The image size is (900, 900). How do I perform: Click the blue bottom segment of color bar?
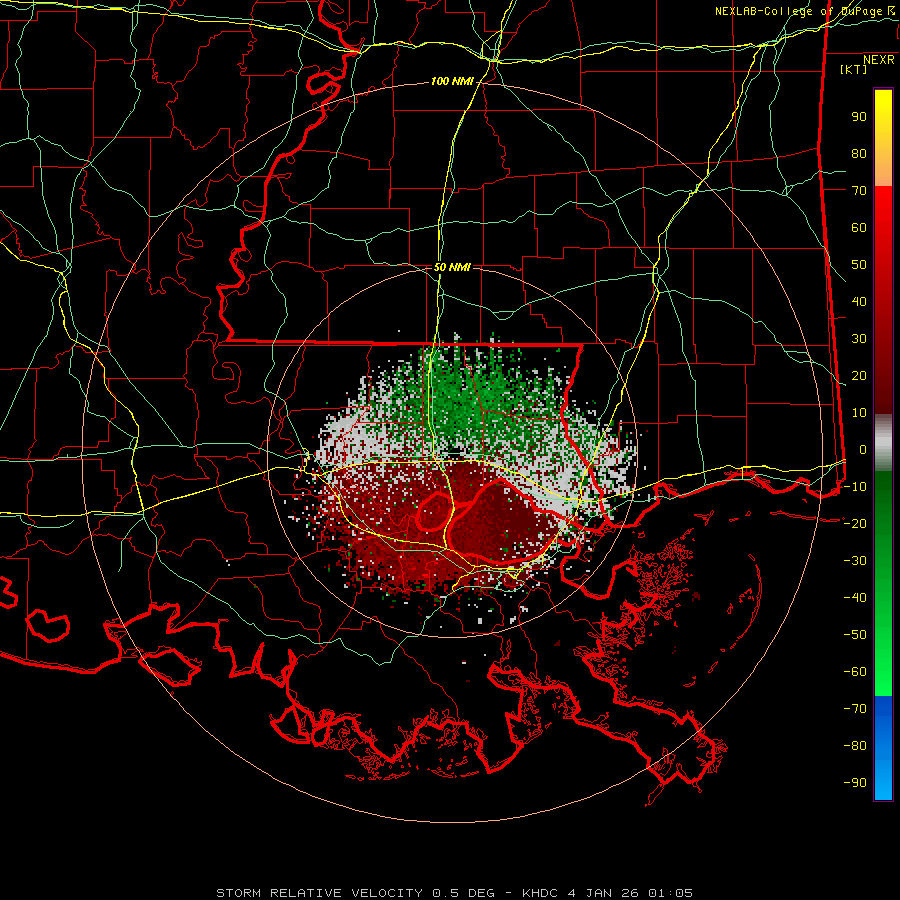coord(883,748)
